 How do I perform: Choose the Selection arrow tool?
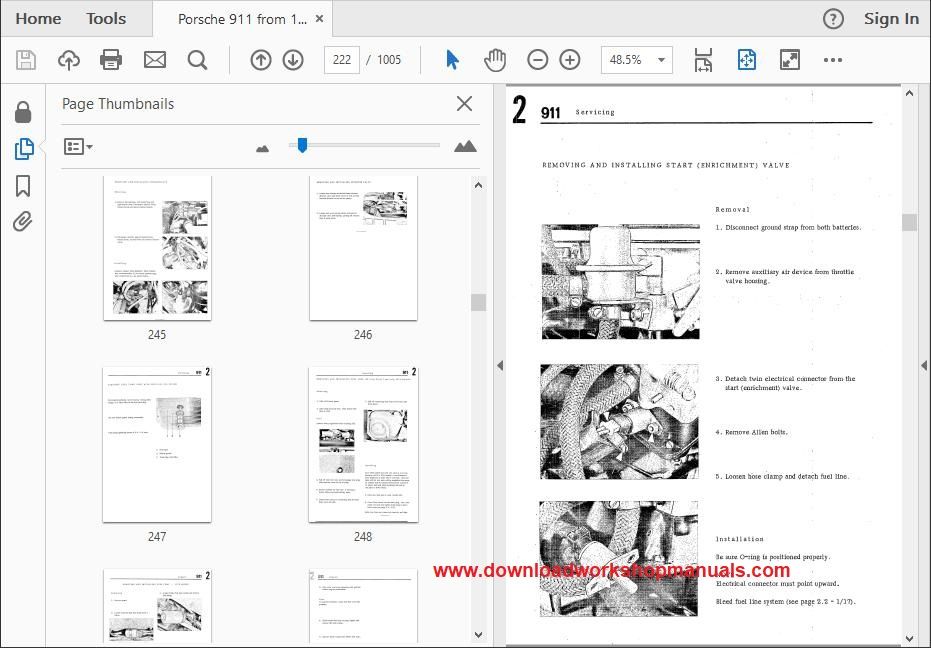pos(452,60)
